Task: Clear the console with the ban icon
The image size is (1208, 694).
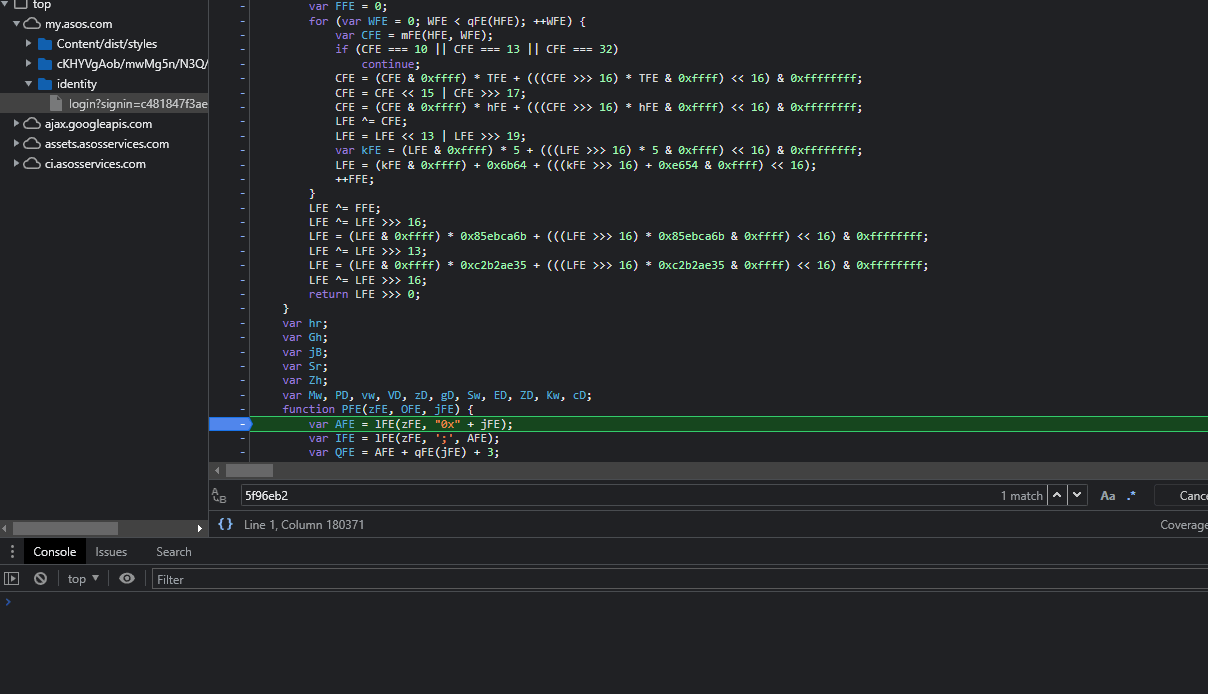Action: tap(40, 578)
